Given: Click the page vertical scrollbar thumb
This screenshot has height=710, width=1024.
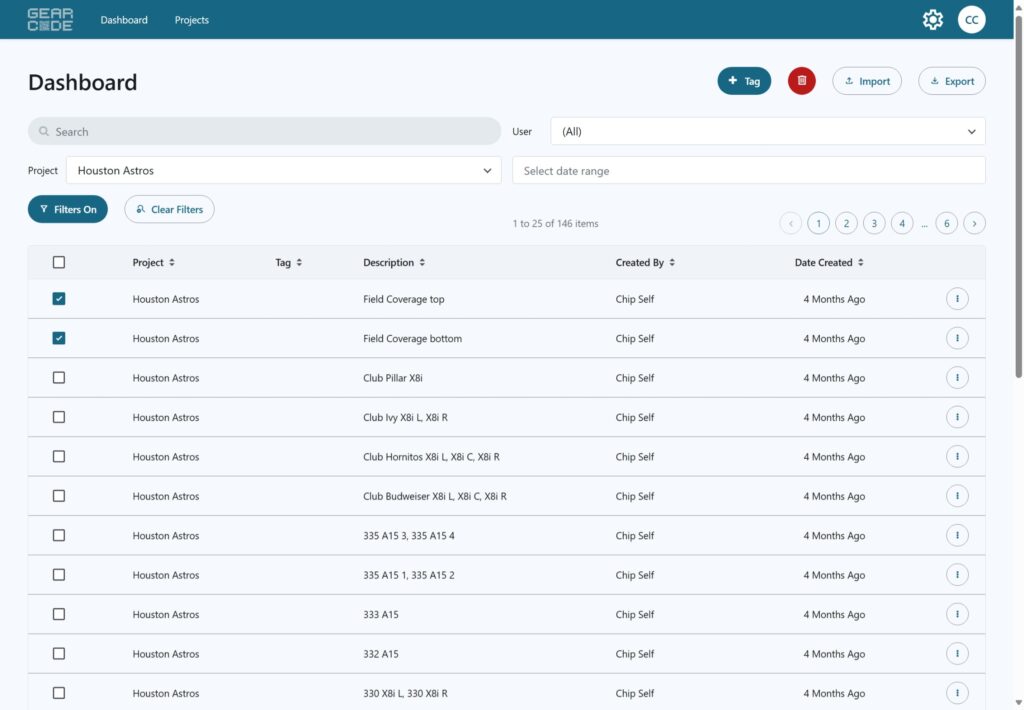Looking at the screenshot, I should tap(1018, 196).
